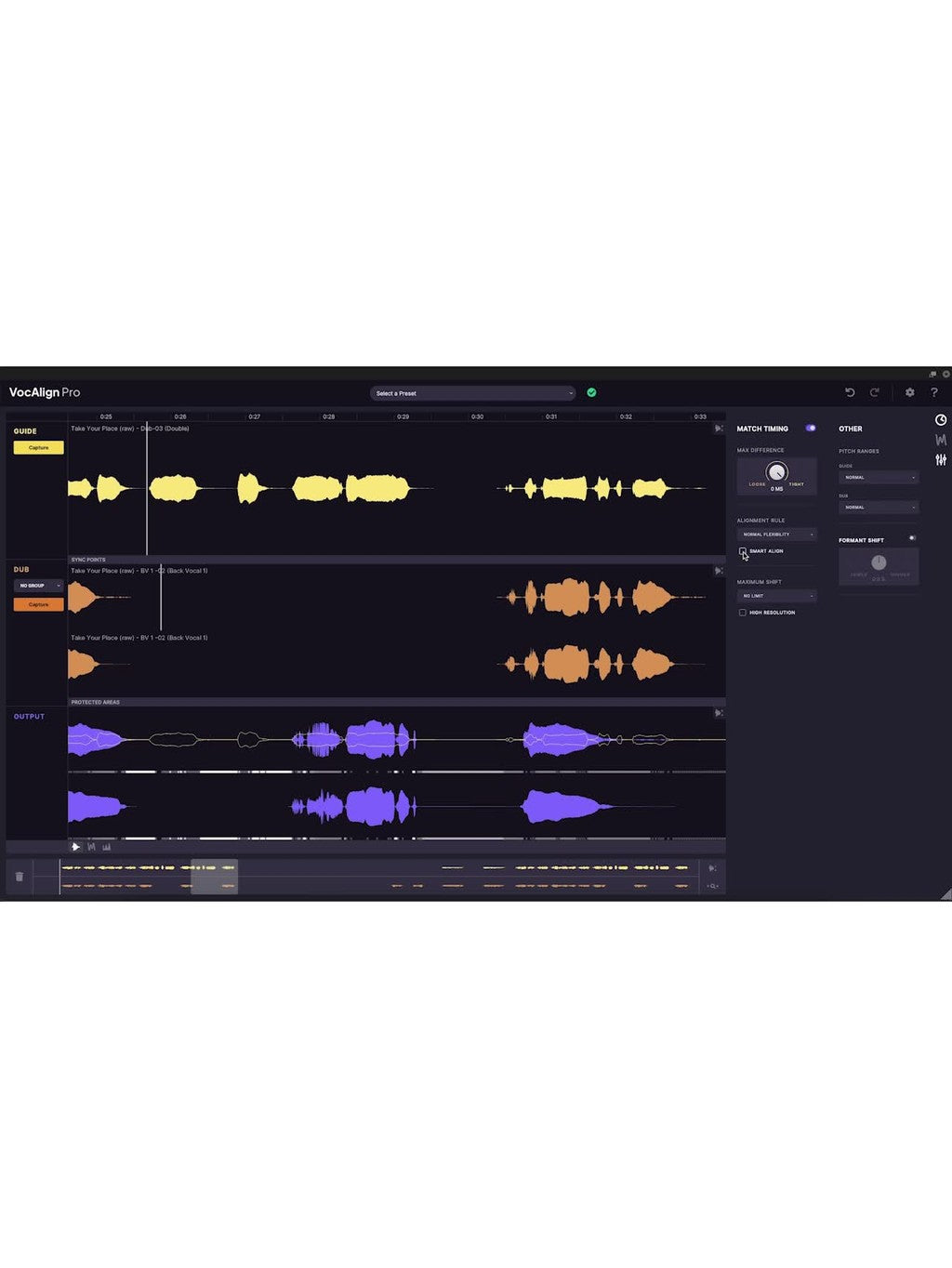Enable the Smart Align checkbox
Image resolution: width=952 pixels, height=1268 pixels.
743,550
